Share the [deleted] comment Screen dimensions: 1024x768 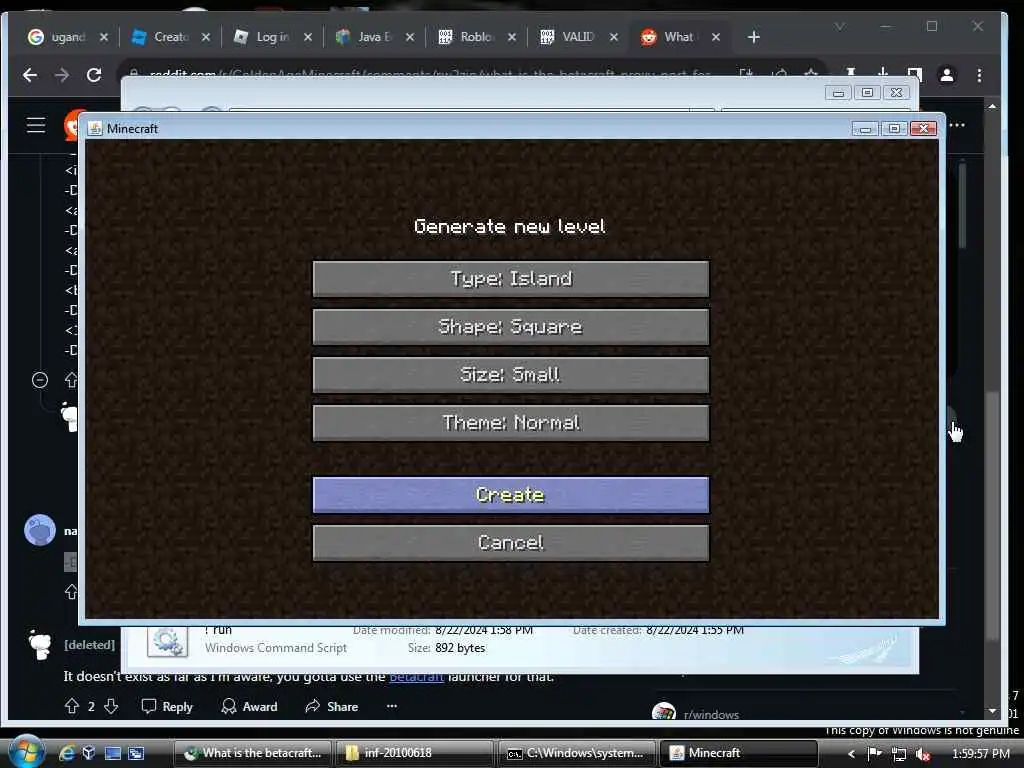pyautogui.click(x=332, y=707)
